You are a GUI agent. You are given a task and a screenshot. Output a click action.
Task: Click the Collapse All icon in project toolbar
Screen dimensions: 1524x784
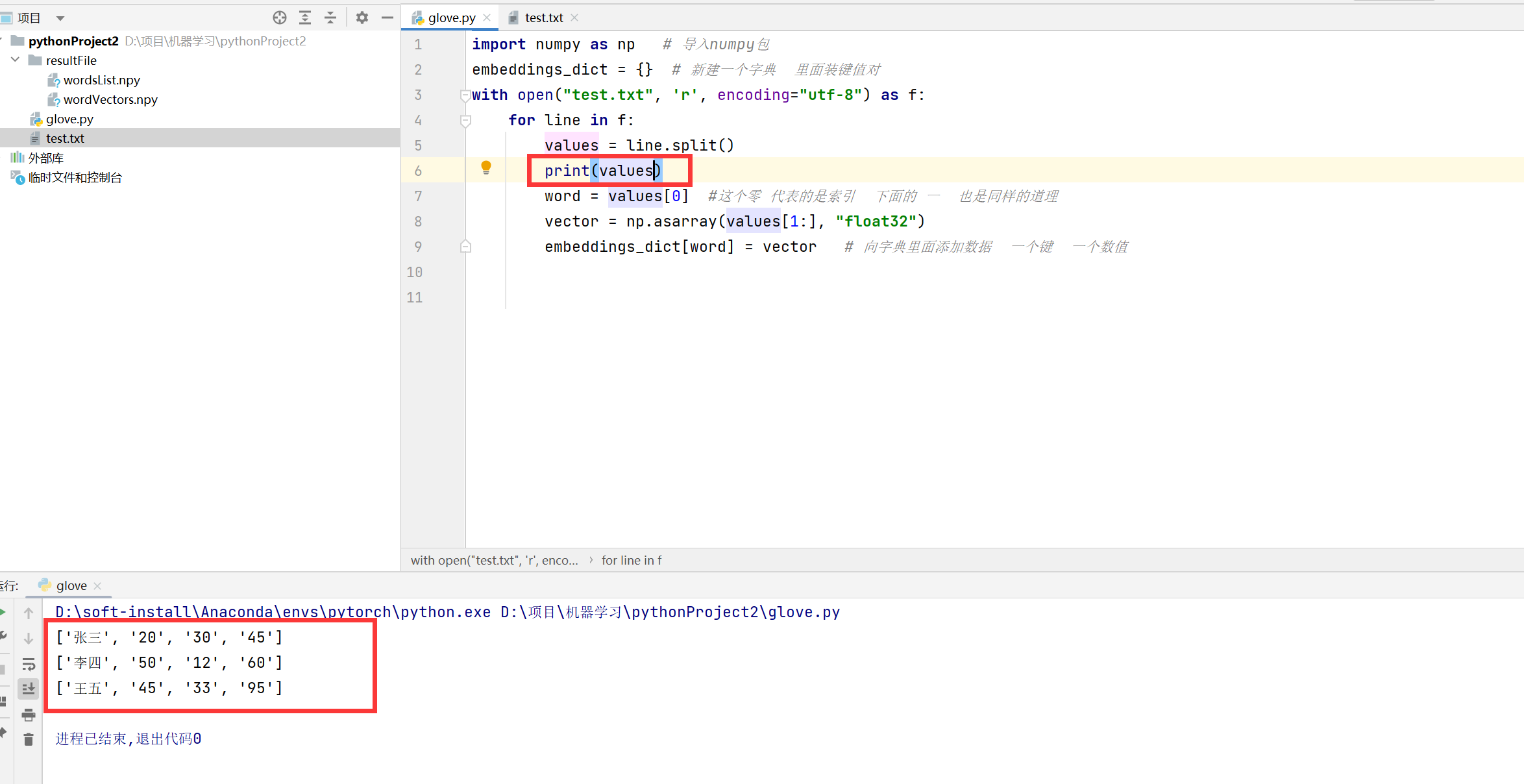tap(330, 18)
